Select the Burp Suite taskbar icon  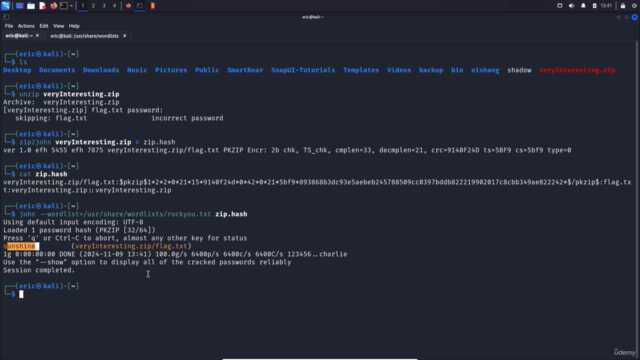pos(152,6)
